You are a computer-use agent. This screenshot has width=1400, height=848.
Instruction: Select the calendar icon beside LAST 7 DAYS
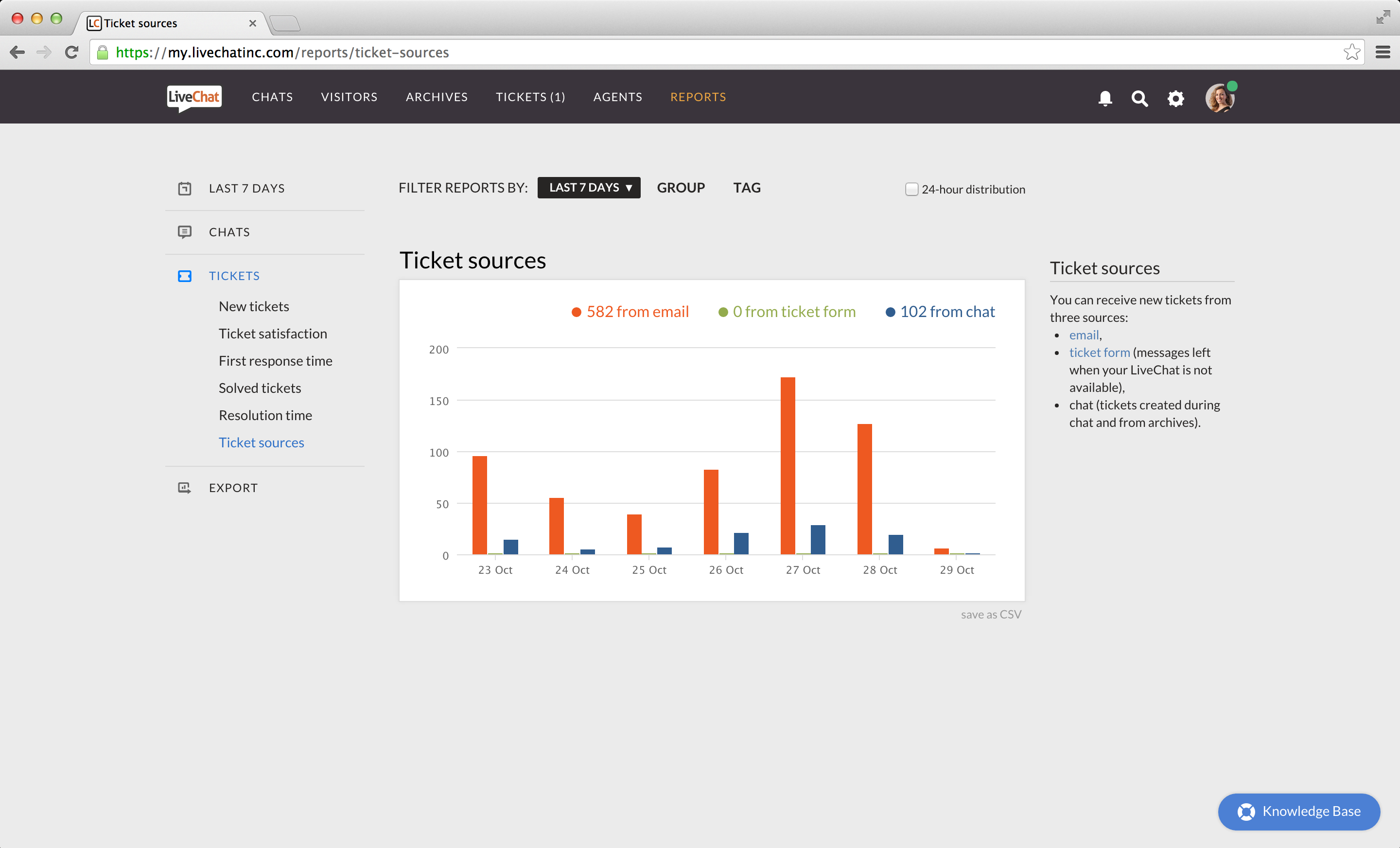[184, 188]
